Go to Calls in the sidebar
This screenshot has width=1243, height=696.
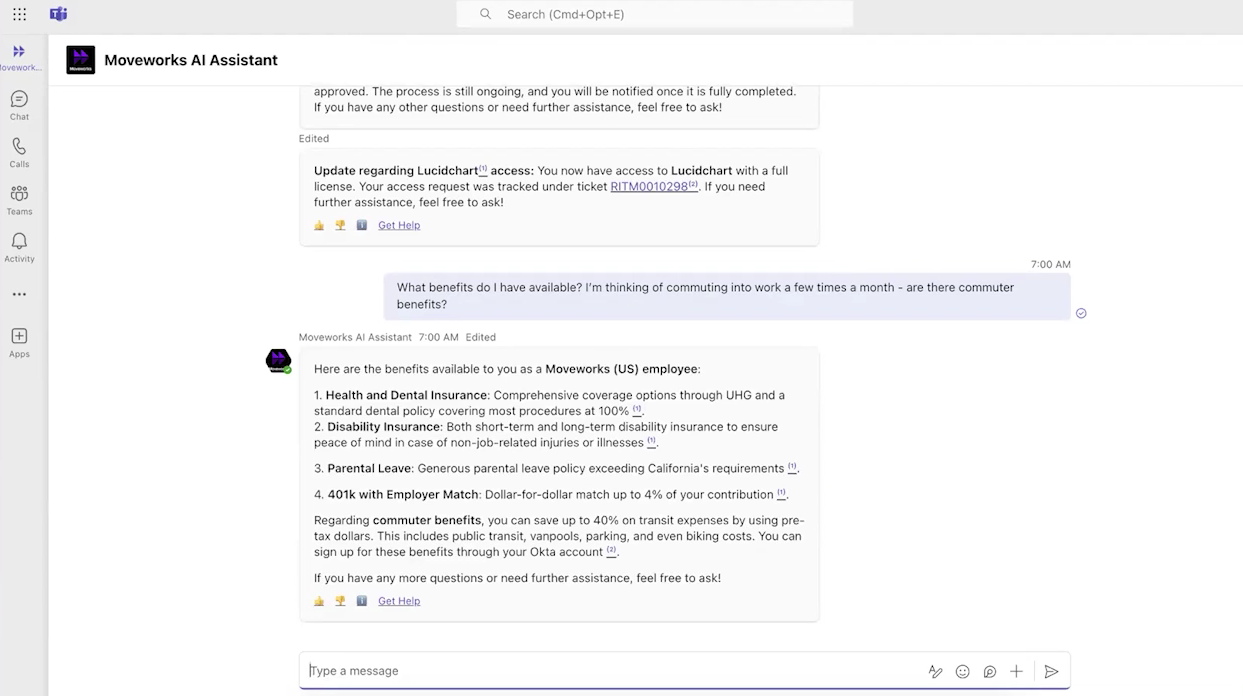coord(19,152)
